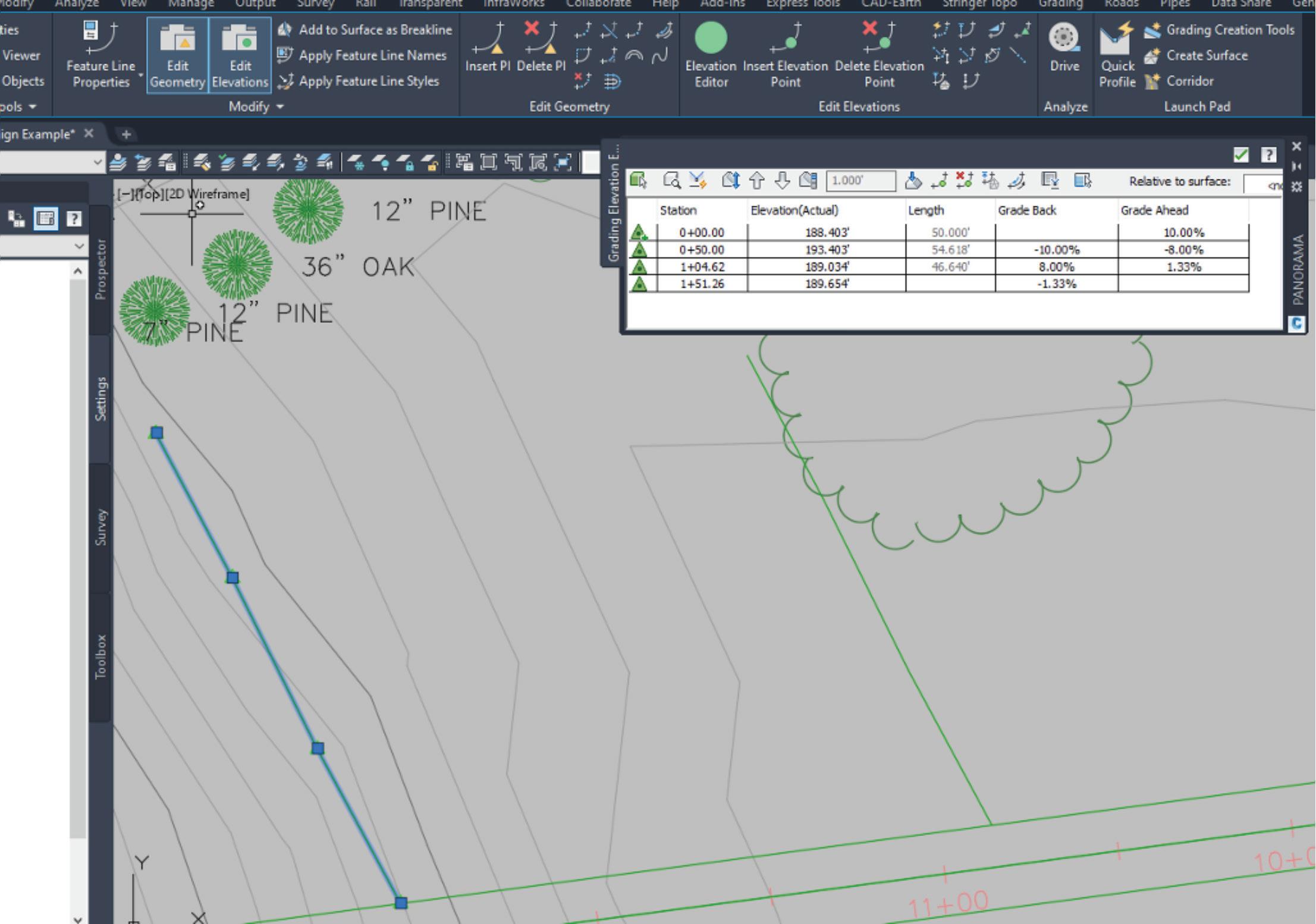
Task: Open Feature Line Properties dropdown arrow
Action: (141, 75)
